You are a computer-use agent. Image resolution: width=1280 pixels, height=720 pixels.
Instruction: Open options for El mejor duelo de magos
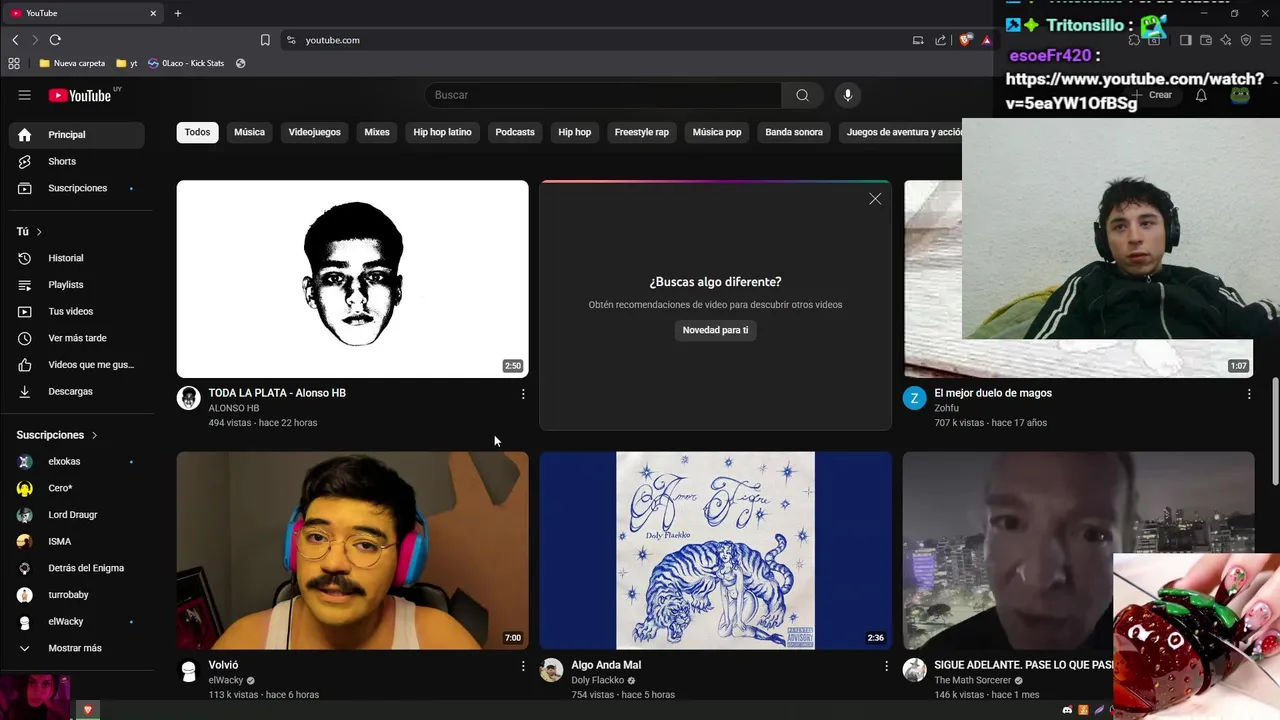coord(1248,394)
